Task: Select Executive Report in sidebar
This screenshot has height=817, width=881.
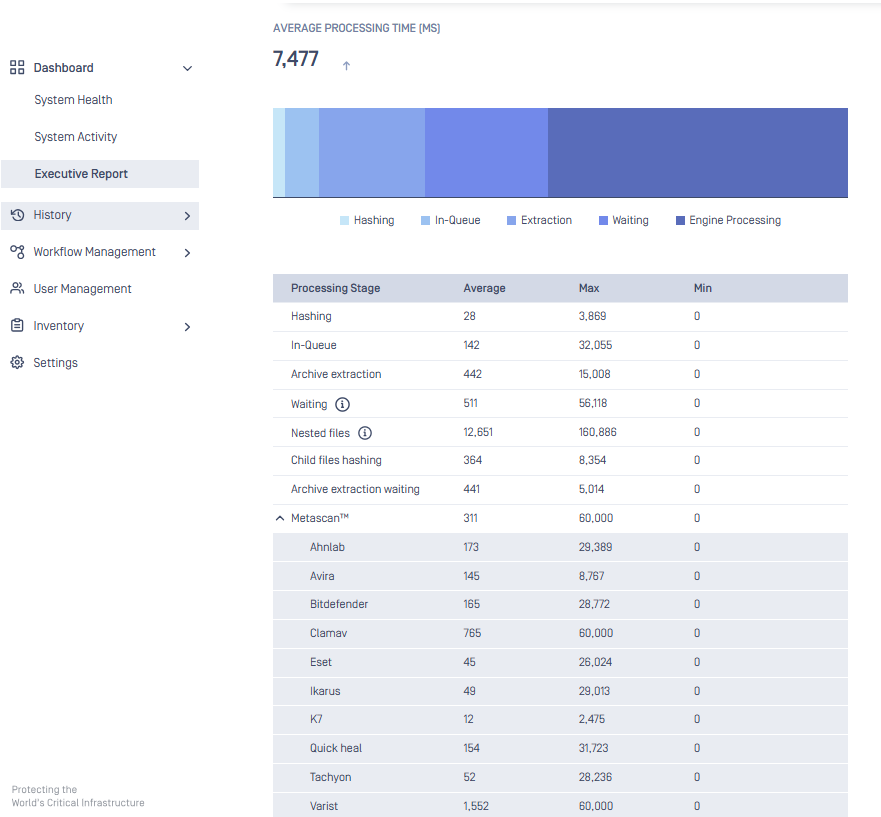Action: (81, 174)
